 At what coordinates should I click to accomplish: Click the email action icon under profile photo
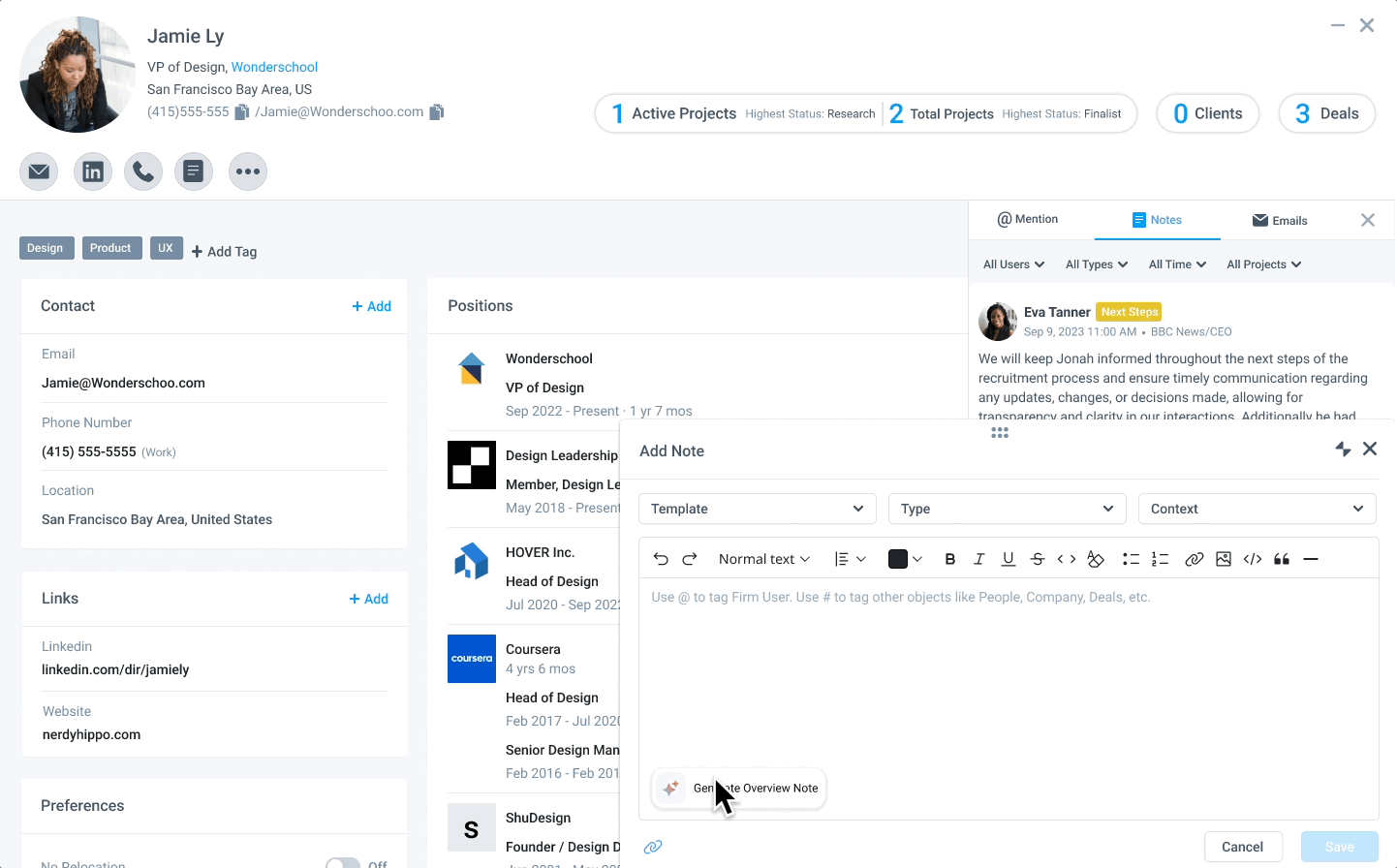coord(39,171)
